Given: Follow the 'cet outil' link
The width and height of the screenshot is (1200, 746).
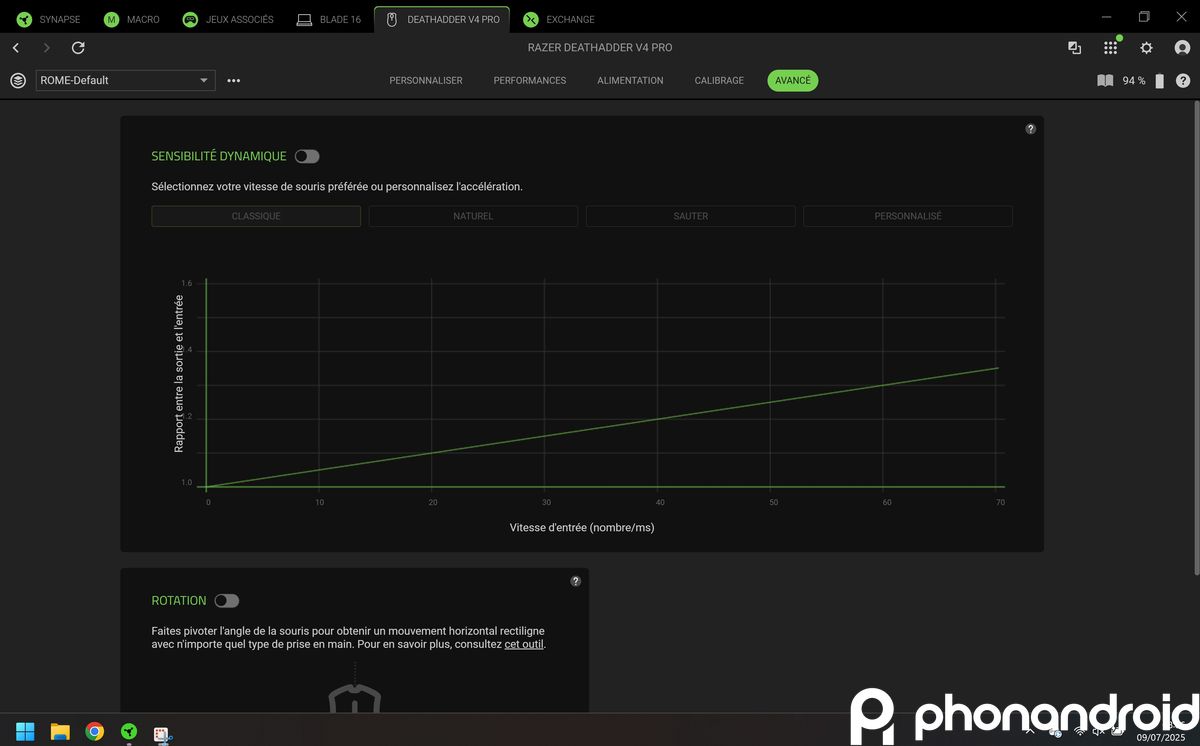Looking at the screenshot, I should point(525,644).
